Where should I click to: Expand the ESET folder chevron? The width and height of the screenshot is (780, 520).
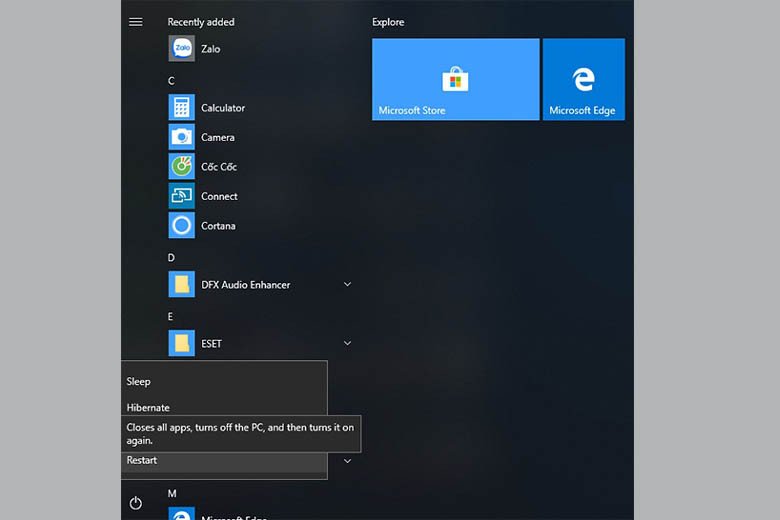pos(347,343)
